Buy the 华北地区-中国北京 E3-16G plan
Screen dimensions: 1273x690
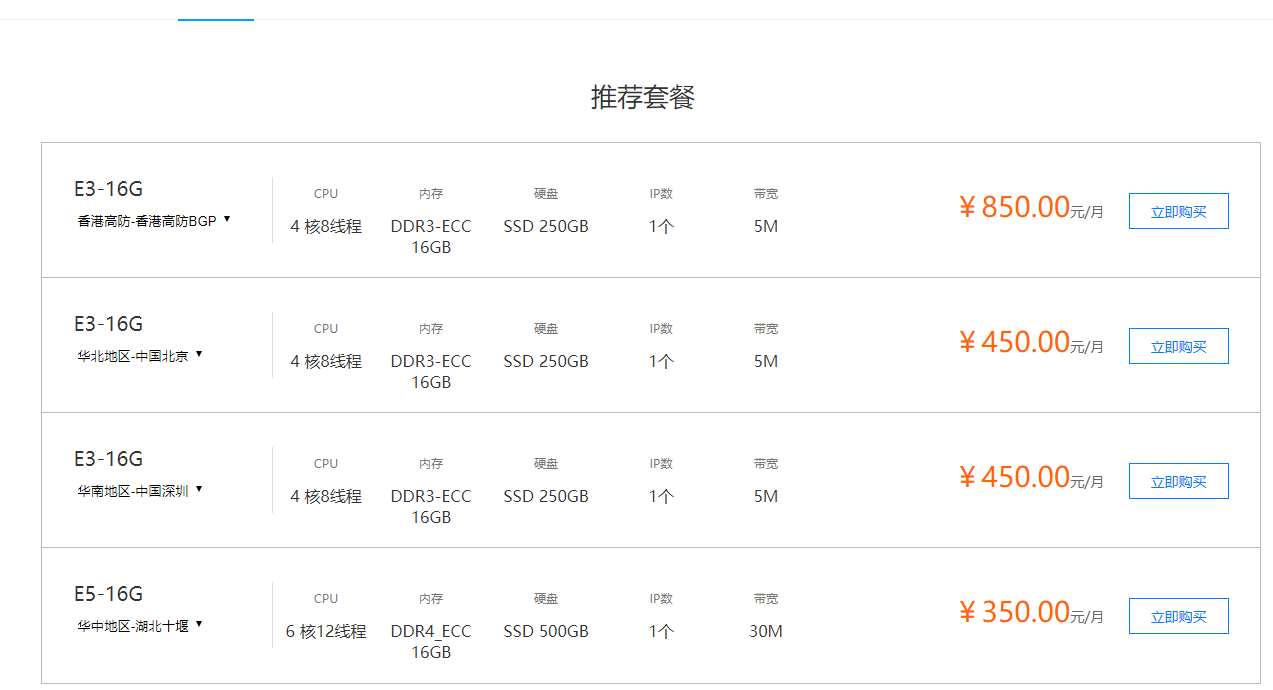pos(1178,346)
